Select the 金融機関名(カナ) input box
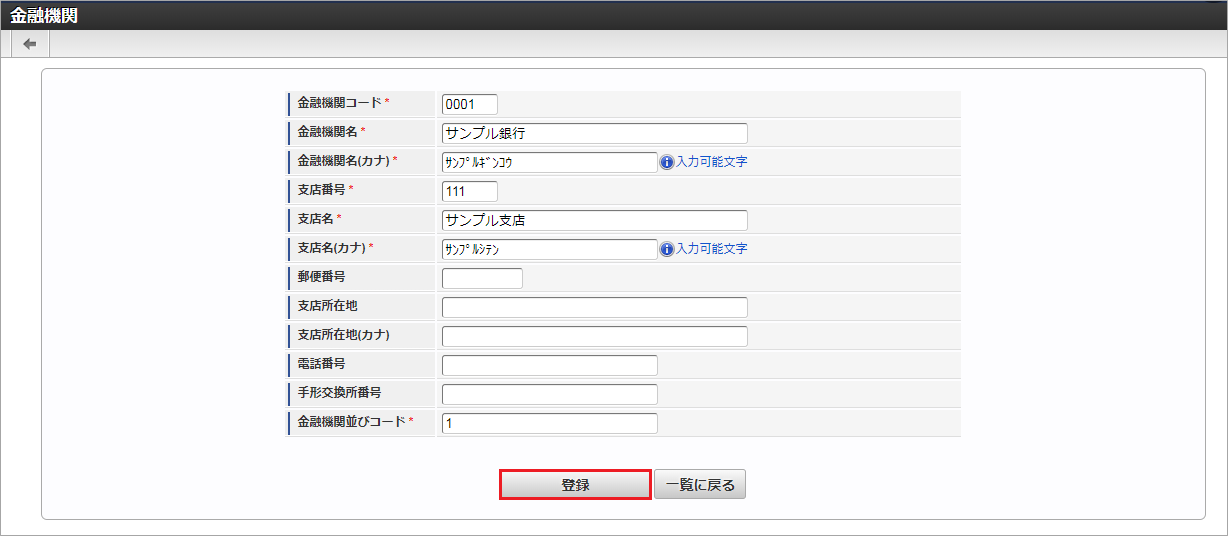Image resolution: width=1228 pixels, height=536 pixels. (x=549, y=162)
